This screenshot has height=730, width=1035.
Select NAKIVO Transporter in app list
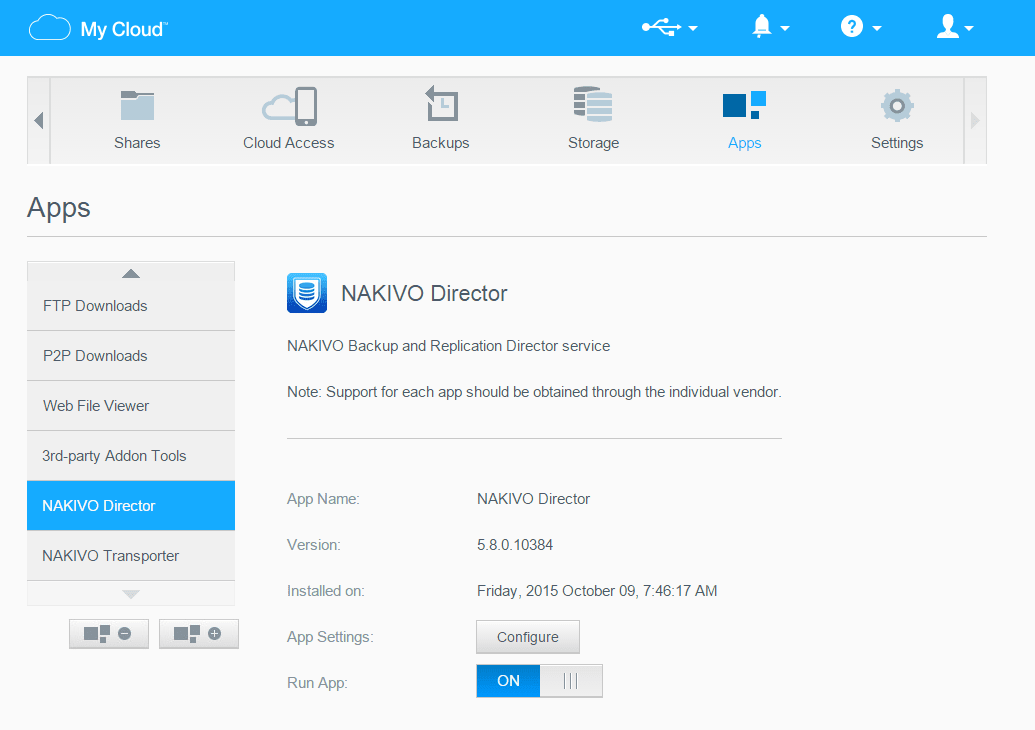tap(131, 556)
